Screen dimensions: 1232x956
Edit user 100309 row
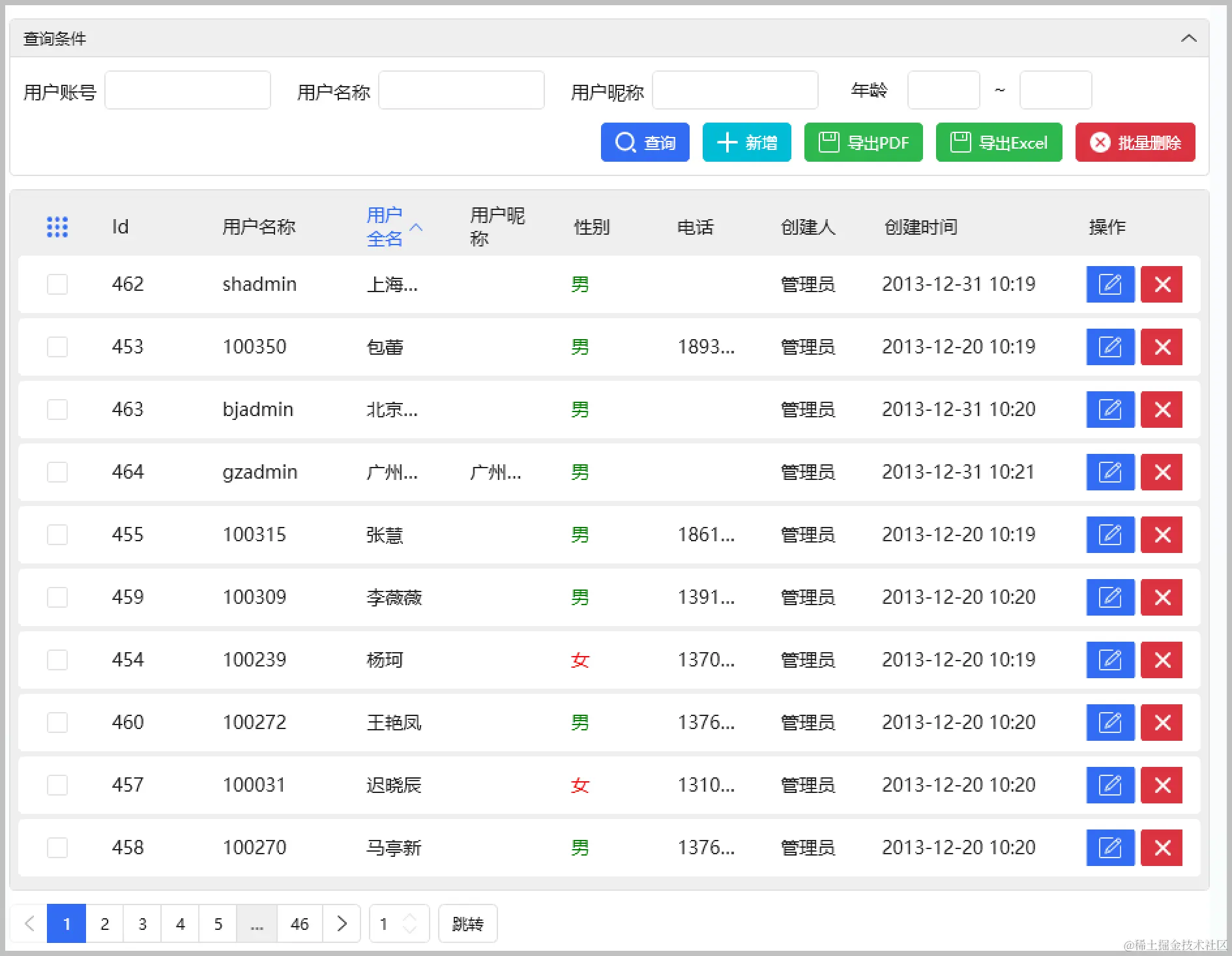1110,597
